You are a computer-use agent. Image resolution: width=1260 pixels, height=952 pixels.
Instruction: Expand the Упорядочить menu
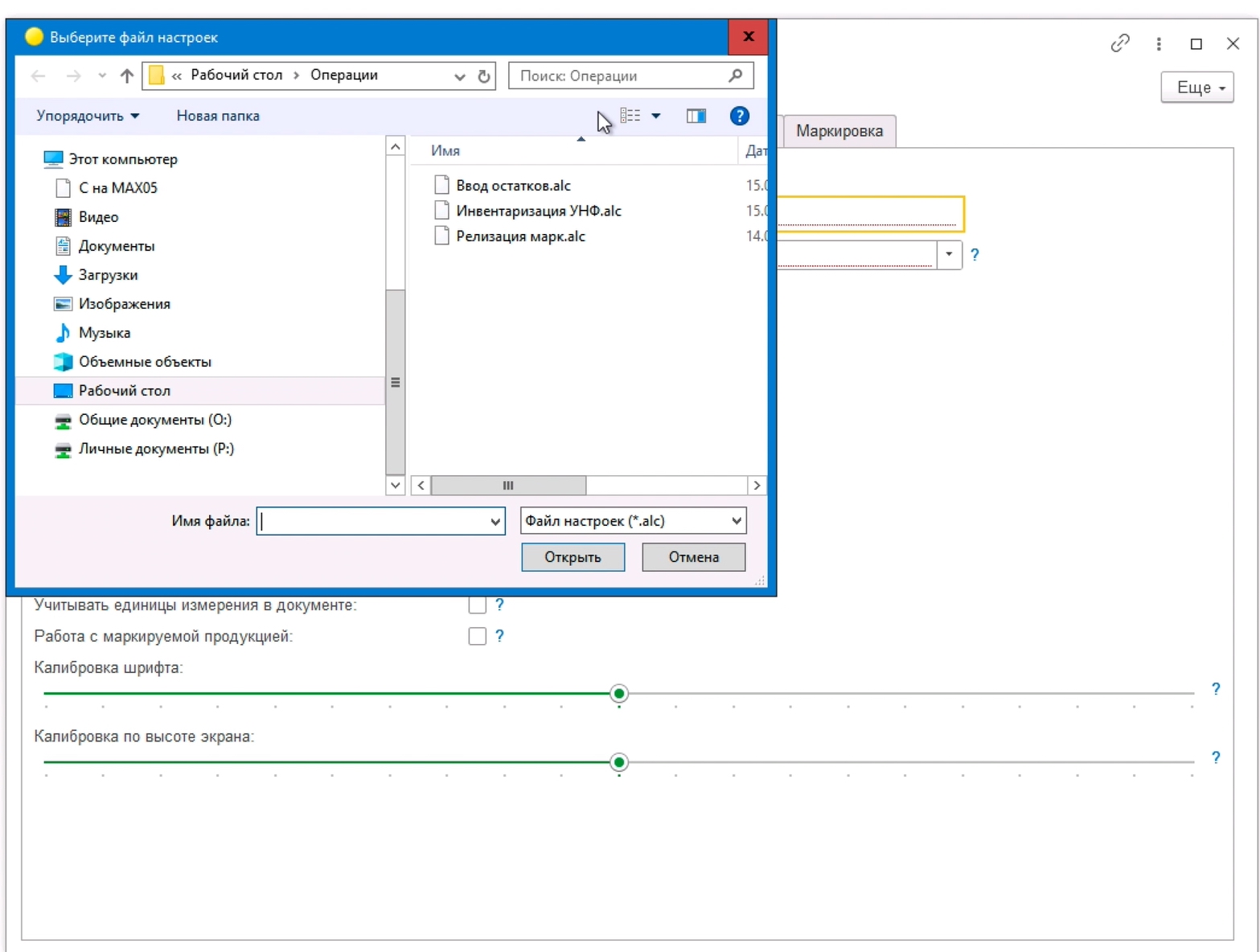pyautogui.click(x=88, y=116)
